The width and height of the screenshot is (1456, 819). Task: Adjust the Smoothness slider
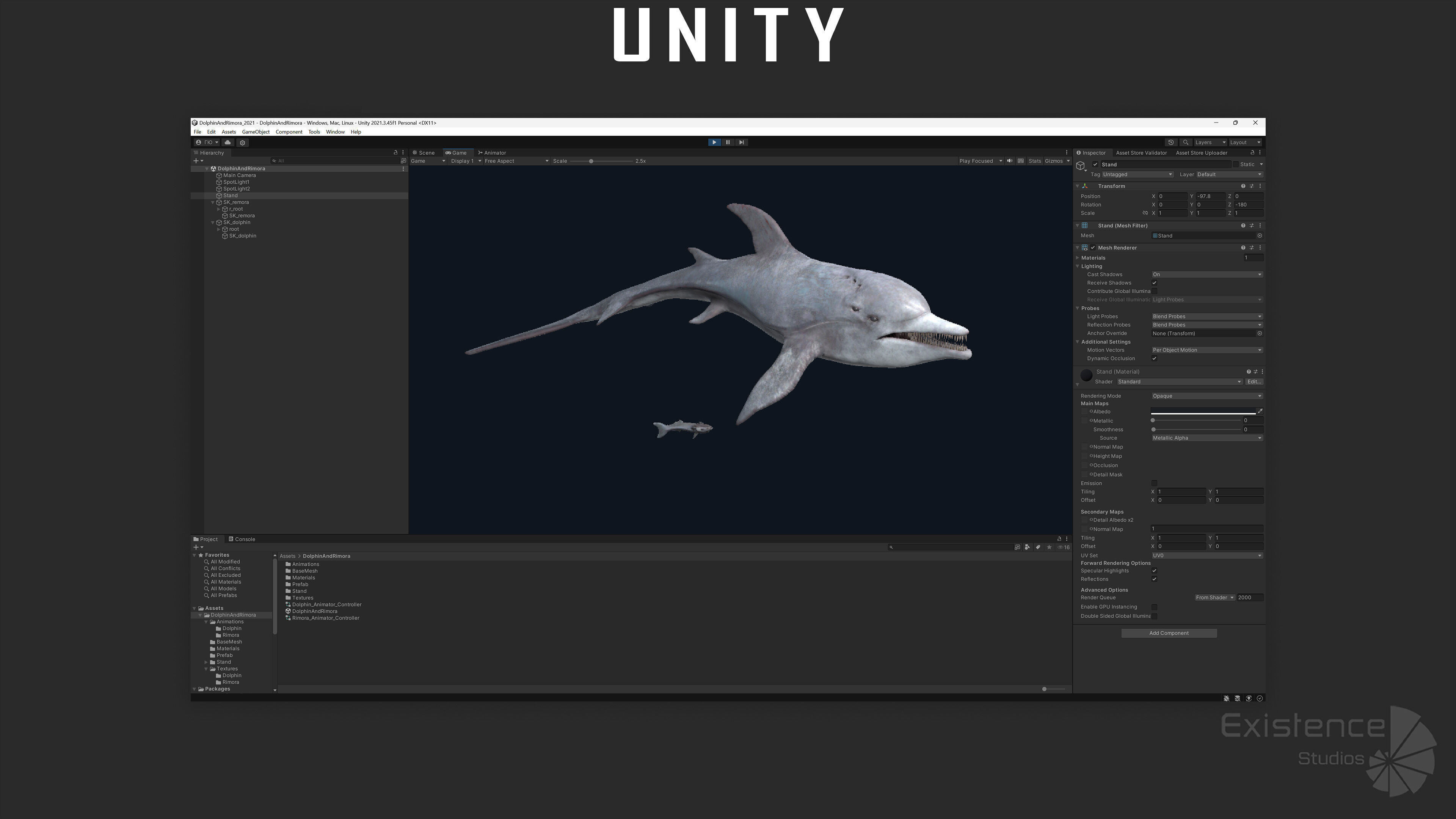click(x=1196, y=430)
